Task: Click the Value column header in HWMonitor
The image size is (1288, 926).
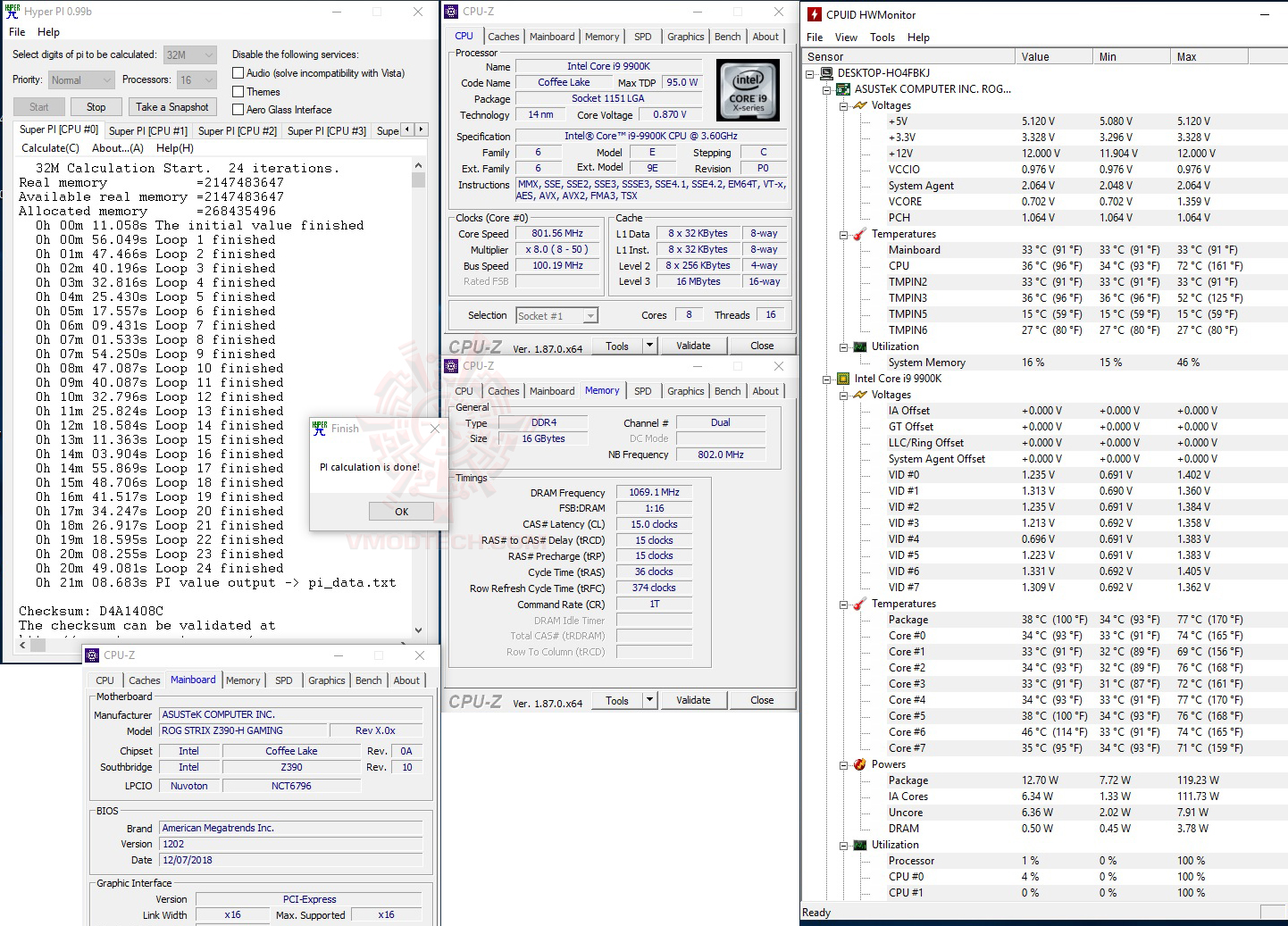Action: 1055,56
